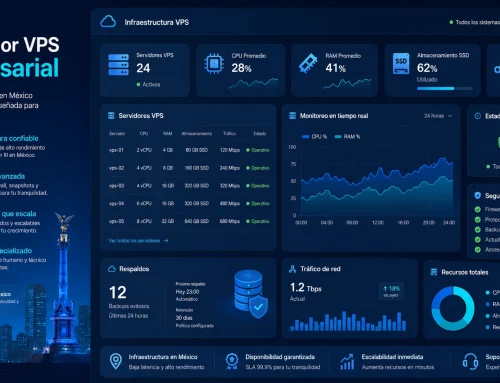The width and height of the screenshot is (500, 383).
Task: Click the arrow next to Ver todos los servidores
Action: (x=166, y=240)
